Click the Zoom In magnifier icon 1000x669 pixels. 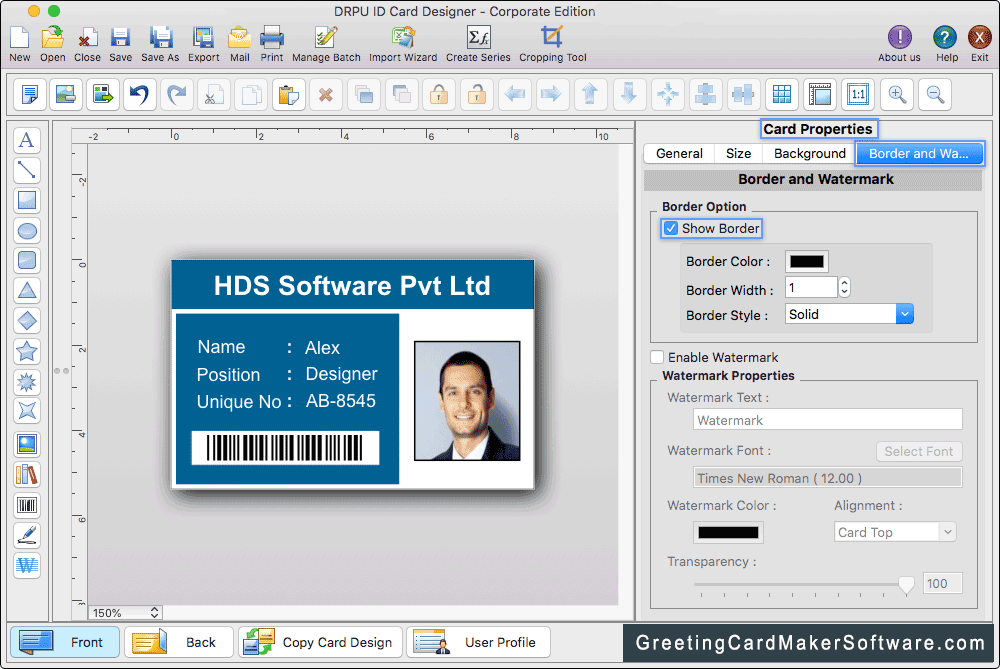click(897, 95)
